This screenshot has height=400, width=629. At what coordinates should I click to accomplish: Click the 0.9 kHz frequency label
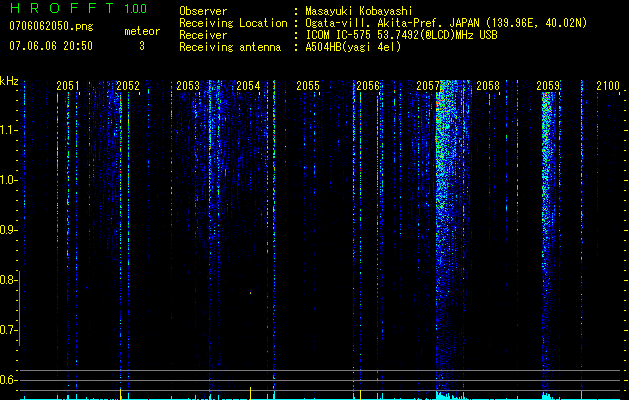[8, 230]
